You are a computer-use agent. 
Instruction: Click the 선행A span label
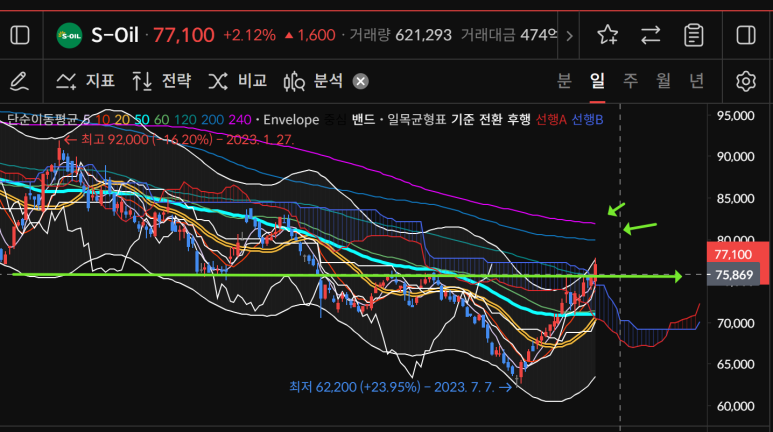(x=551, y=119)
